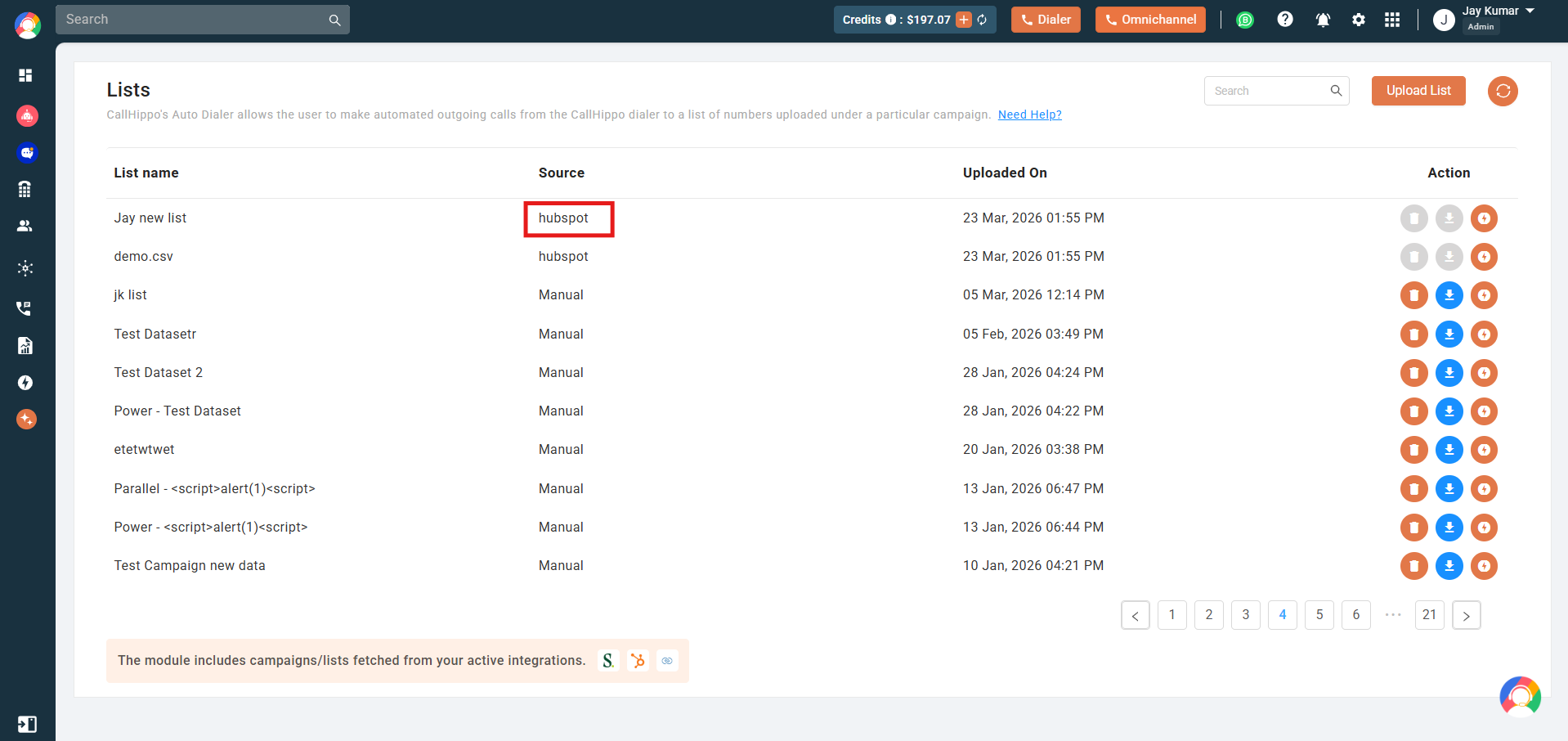Image resolution: width=1568 pixels, height=741 pixels.
Task: Open the Dialer button
Action: pyautogui.click(x=1046, y=20)
